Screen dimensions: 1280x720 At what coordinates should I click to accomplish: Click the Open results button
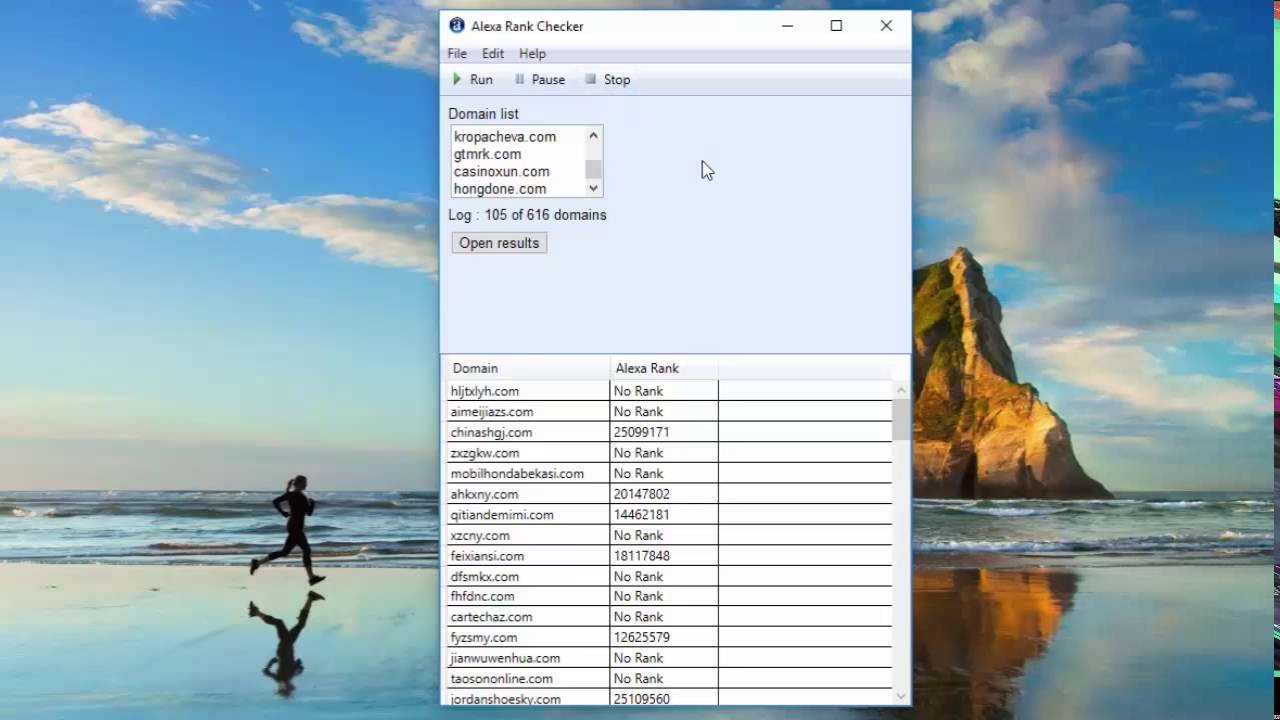499,243
